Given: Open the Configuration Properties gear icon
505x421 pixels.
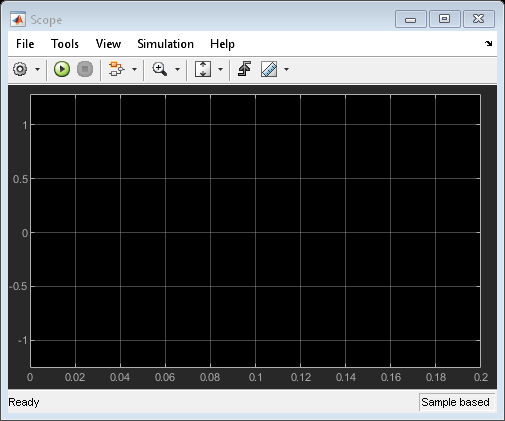Looking at the screenshot, I should point(20,69).
